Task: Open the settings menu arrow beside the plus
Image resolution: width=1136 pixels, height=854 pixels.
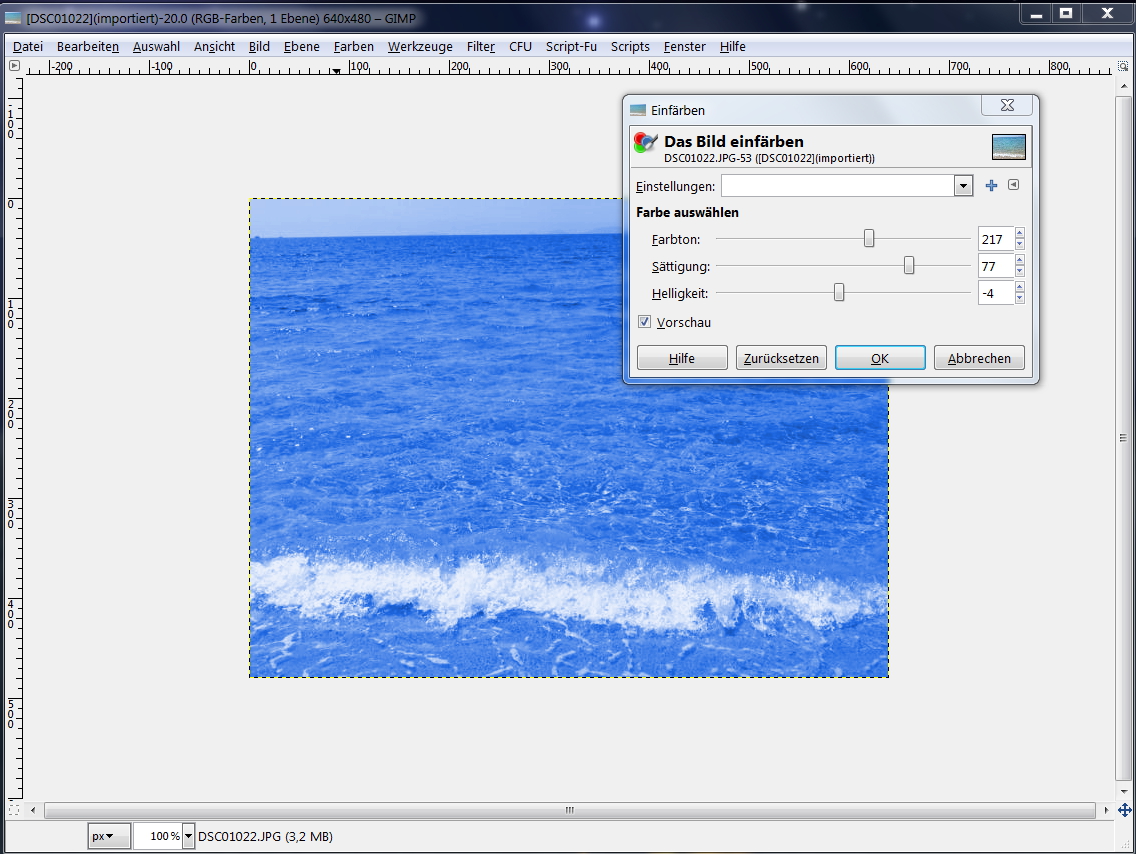Action: 1013,186
